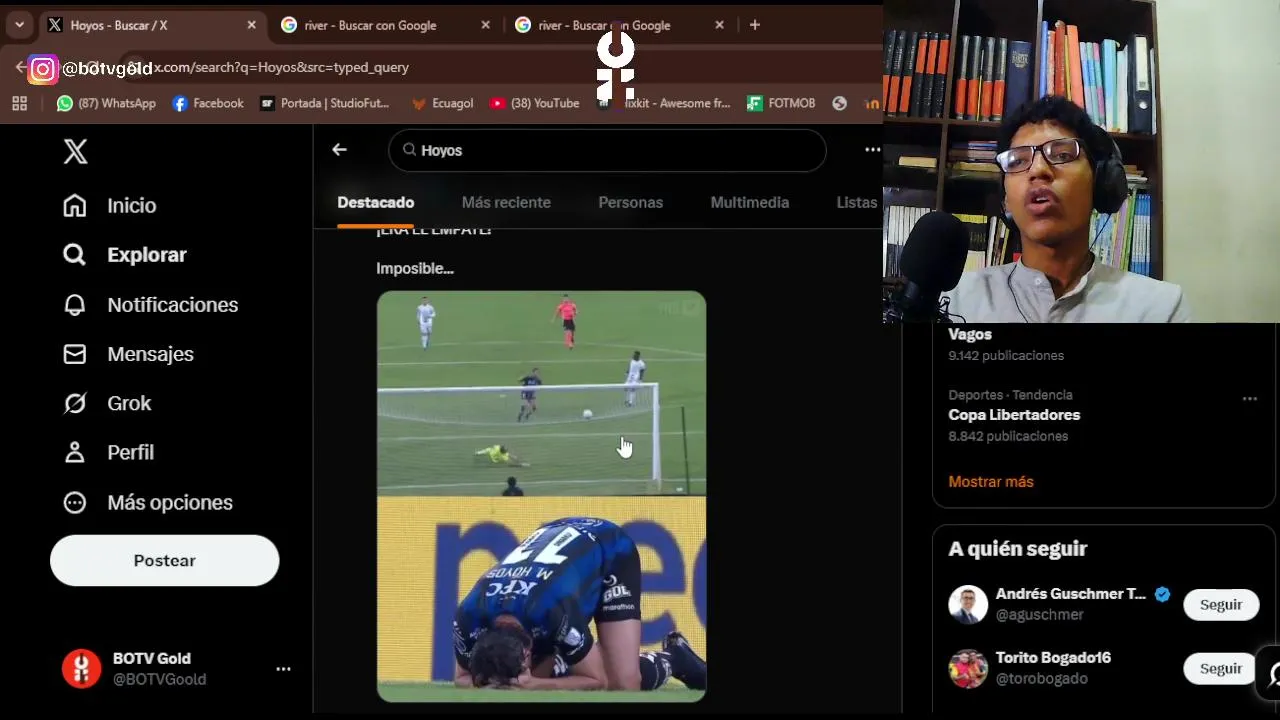Click the Postear button
This screenshot has height=720, width=1280.
pos(164,560)
